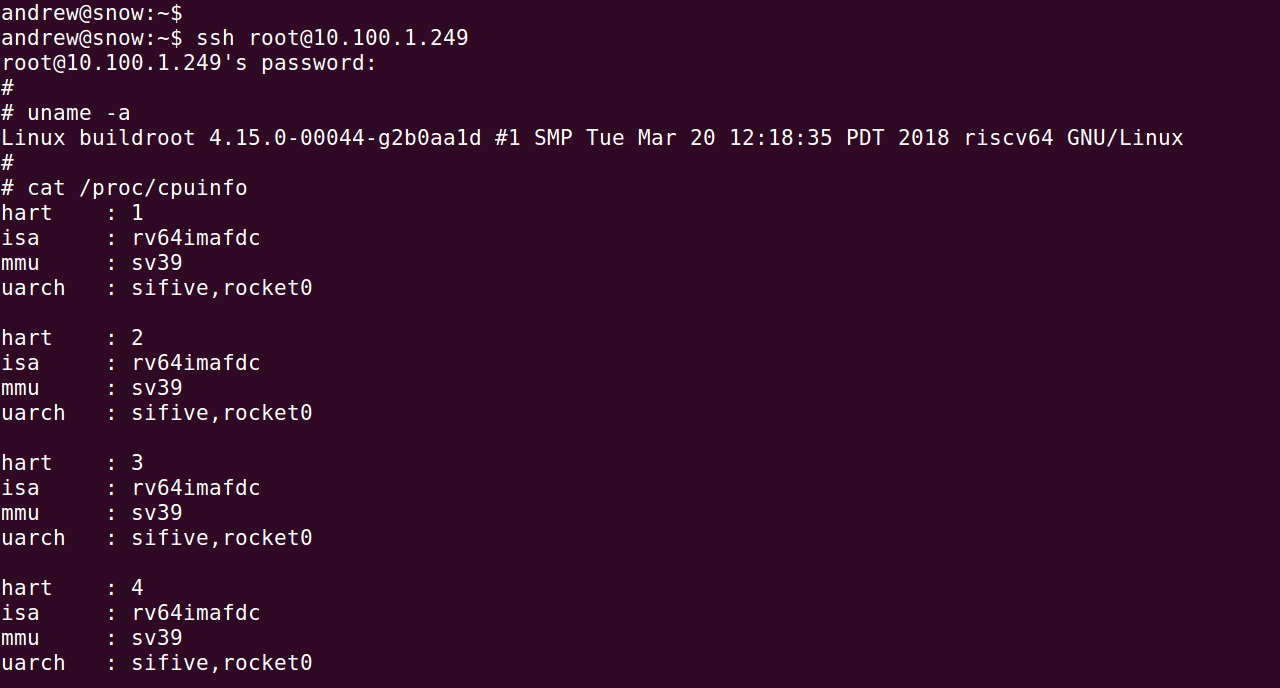
Task: Click the word buildroot in uname output
Action: (x=137, y=138)
